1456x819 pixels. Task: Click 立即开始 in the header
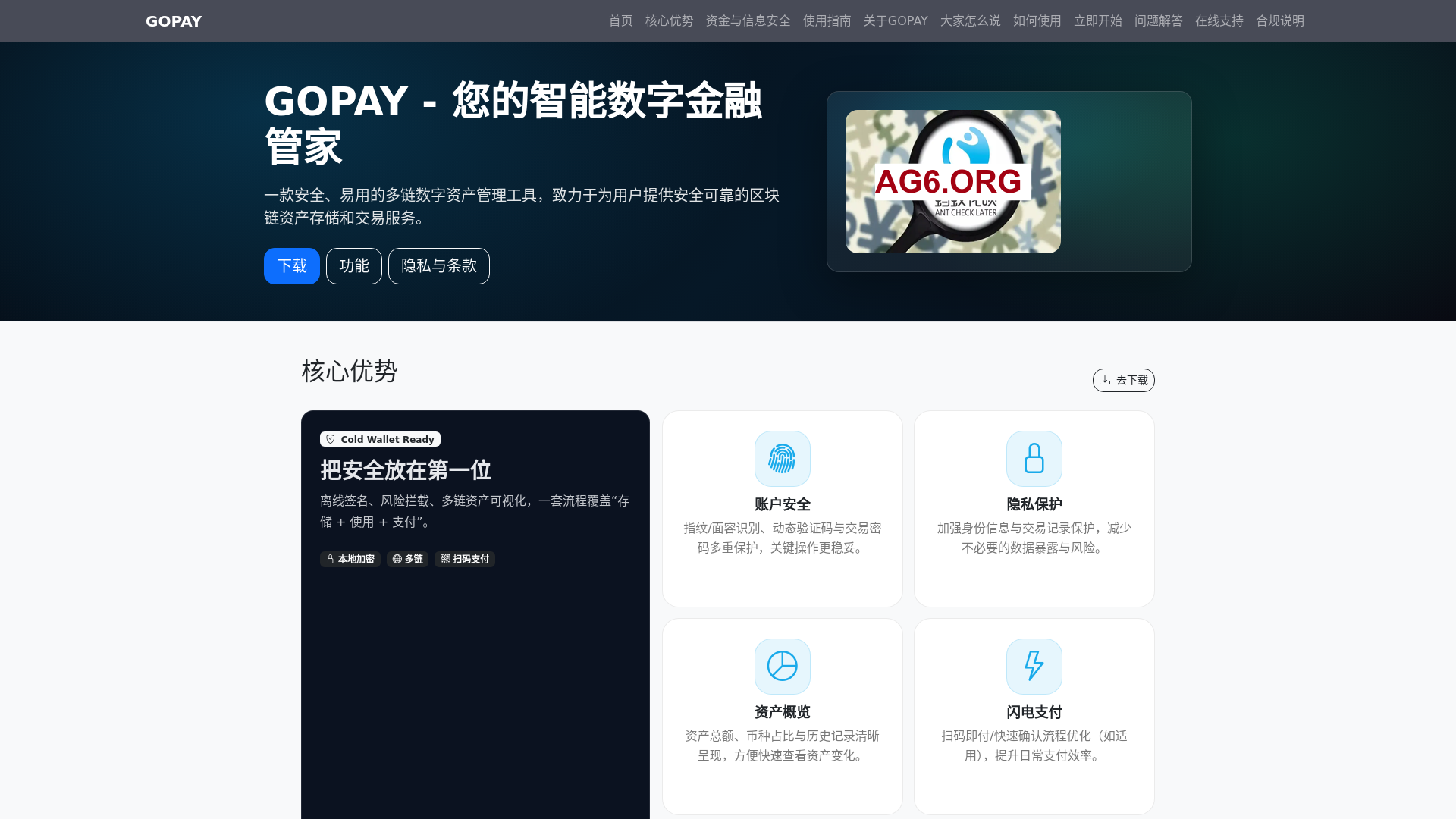click(1097, 21)
